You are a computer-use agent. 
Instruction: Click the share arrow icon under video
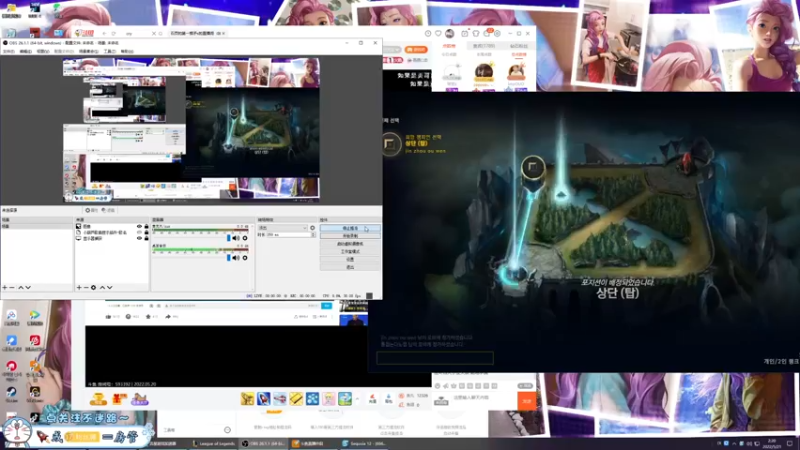[x=168, y=317]
